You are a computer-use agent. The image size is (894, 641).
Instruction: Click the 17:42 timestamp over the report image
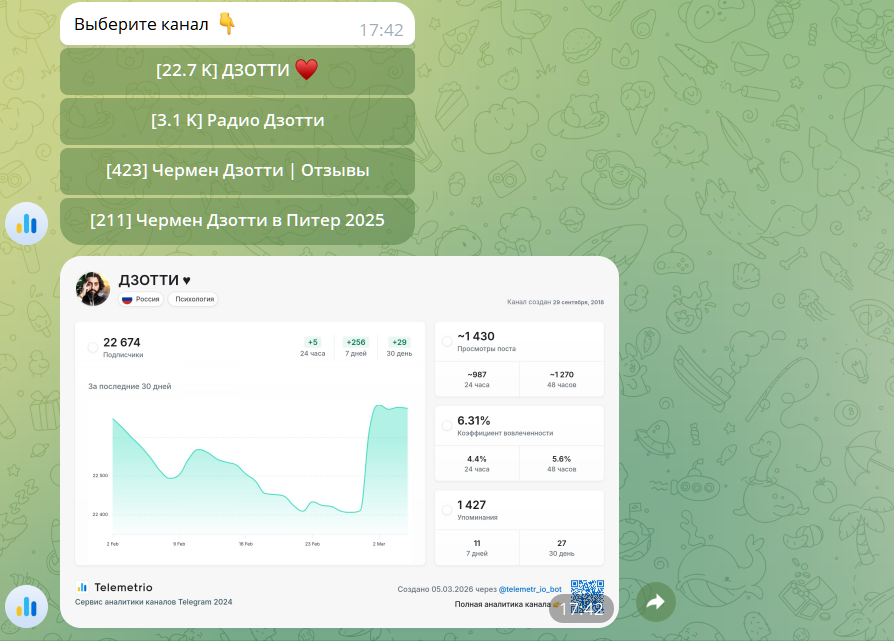pyautogui.click(x=581, y=609)
